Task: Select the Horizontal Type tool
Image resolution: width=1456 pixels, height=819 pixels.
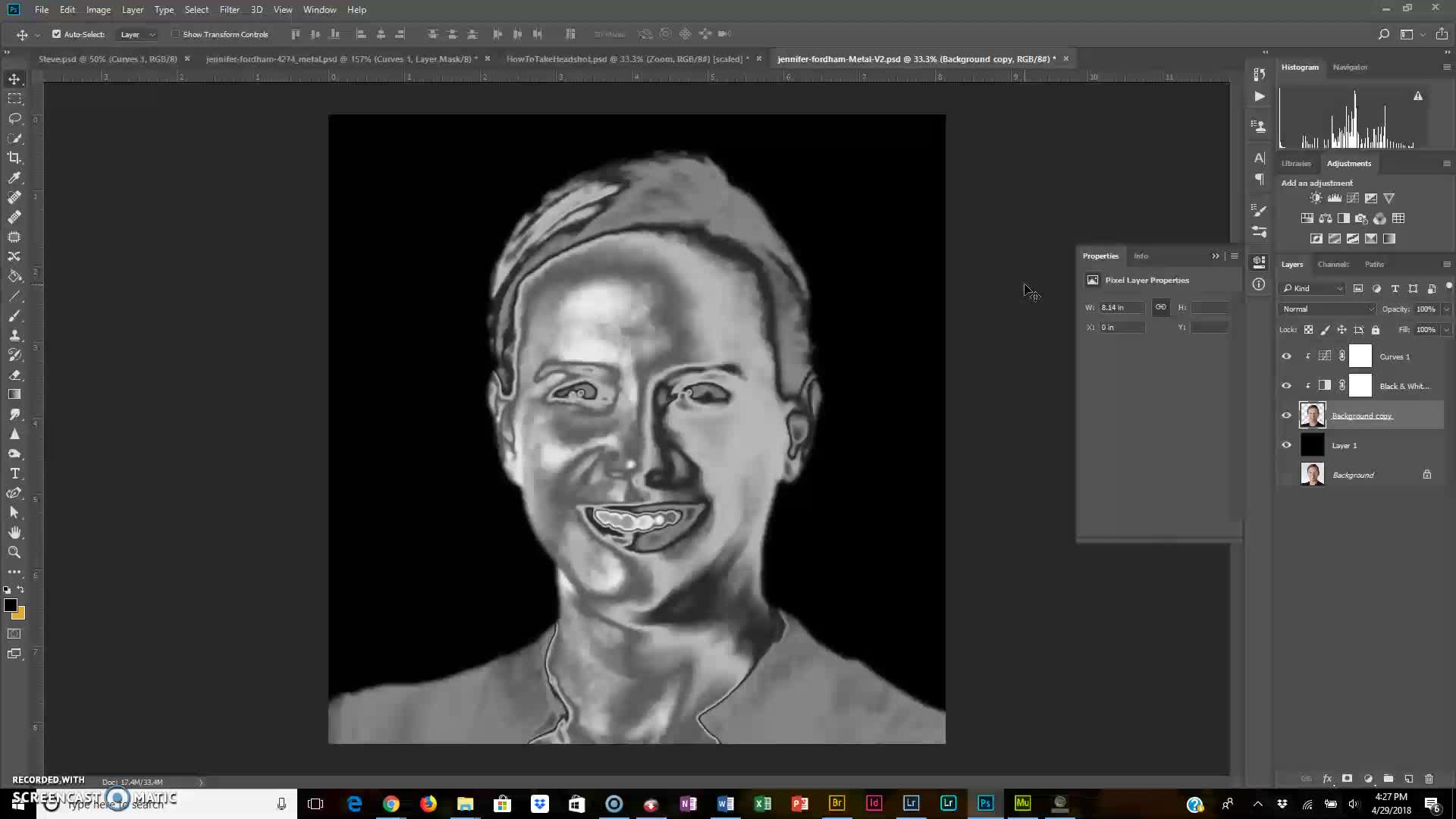Action: tap(14, 473)
